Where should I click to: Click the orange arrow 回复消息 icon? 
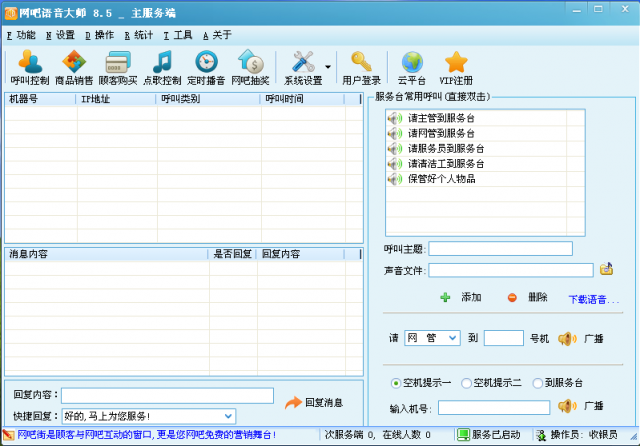(293, 403)
